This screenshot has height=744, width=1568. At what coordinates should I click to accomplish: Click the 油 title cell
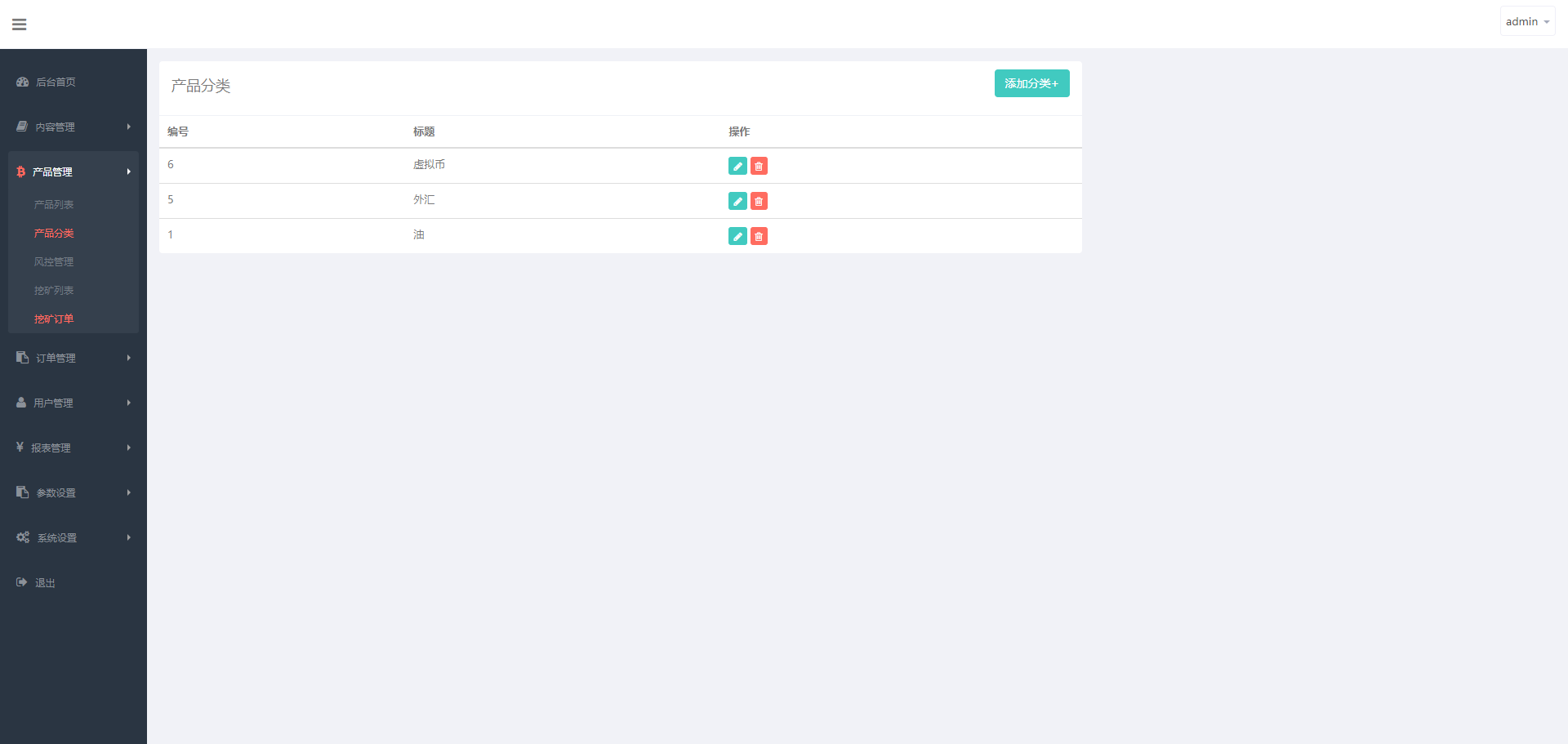tap(419, 234)
